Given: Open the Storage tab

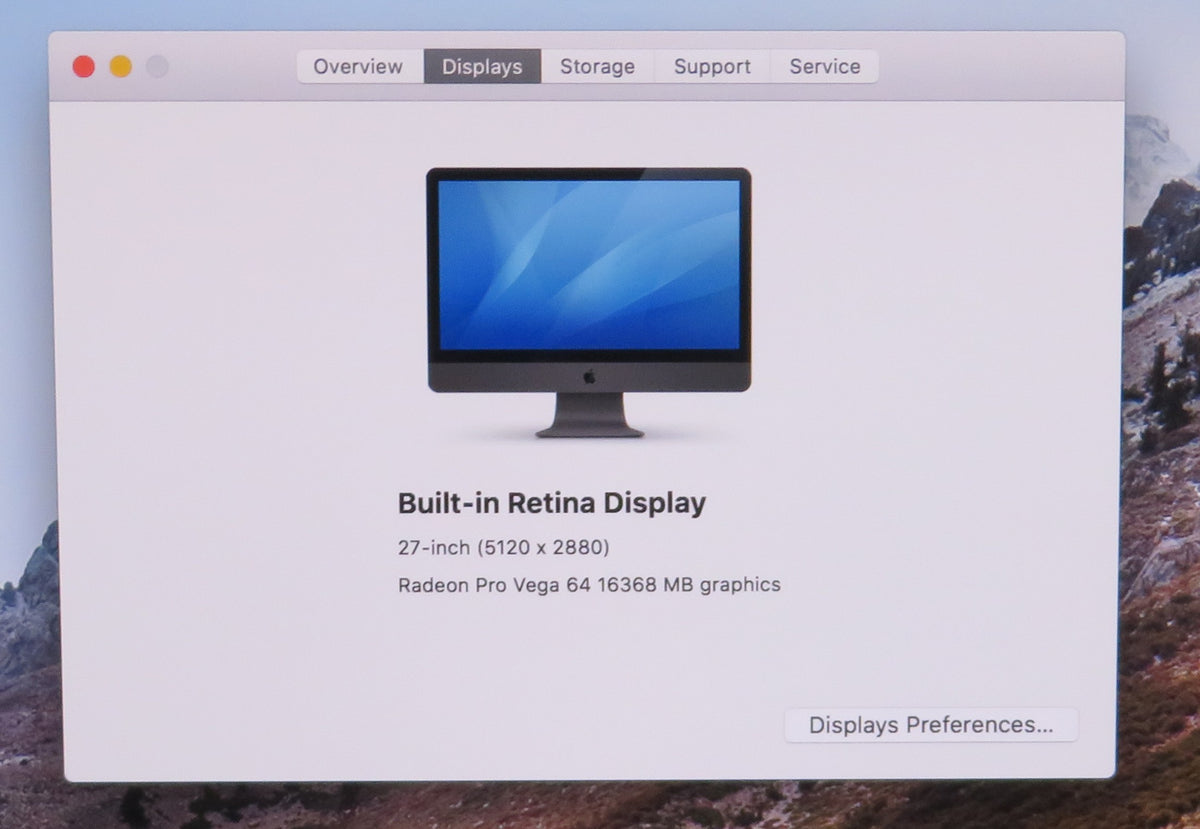Looking at the screenshot, I should [597, 67].
